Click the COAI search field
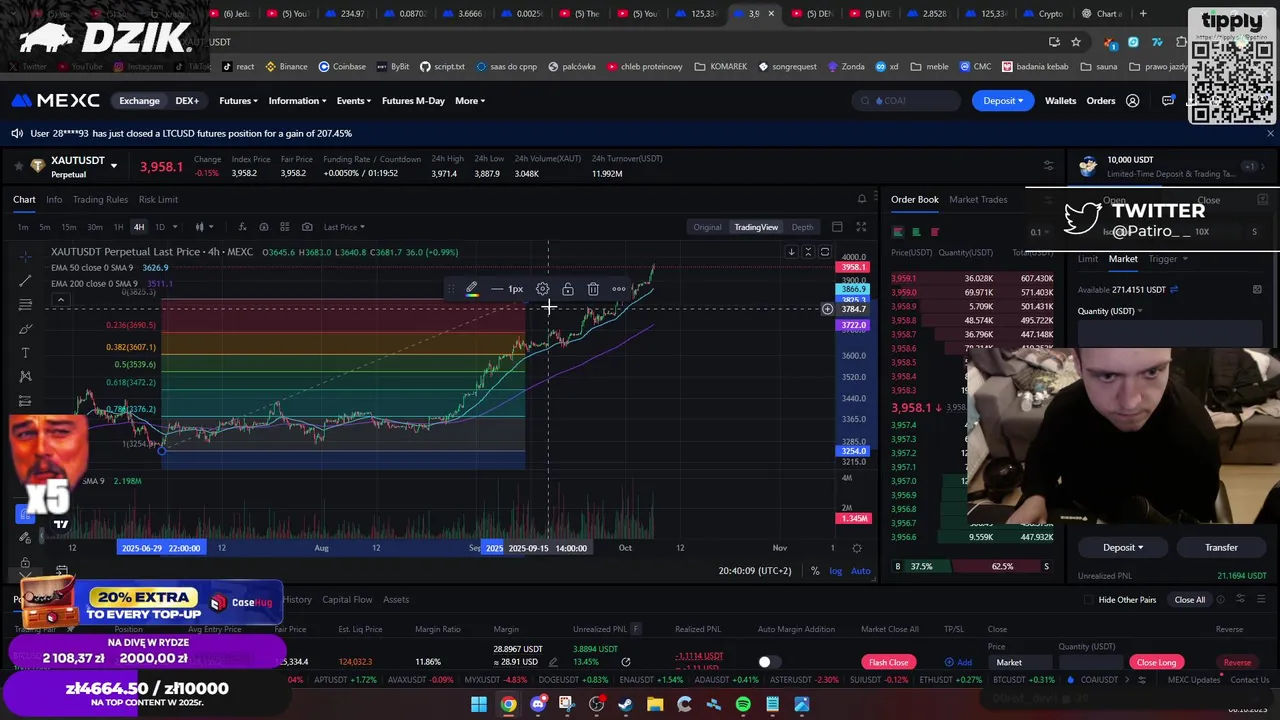 pos(906,101)
